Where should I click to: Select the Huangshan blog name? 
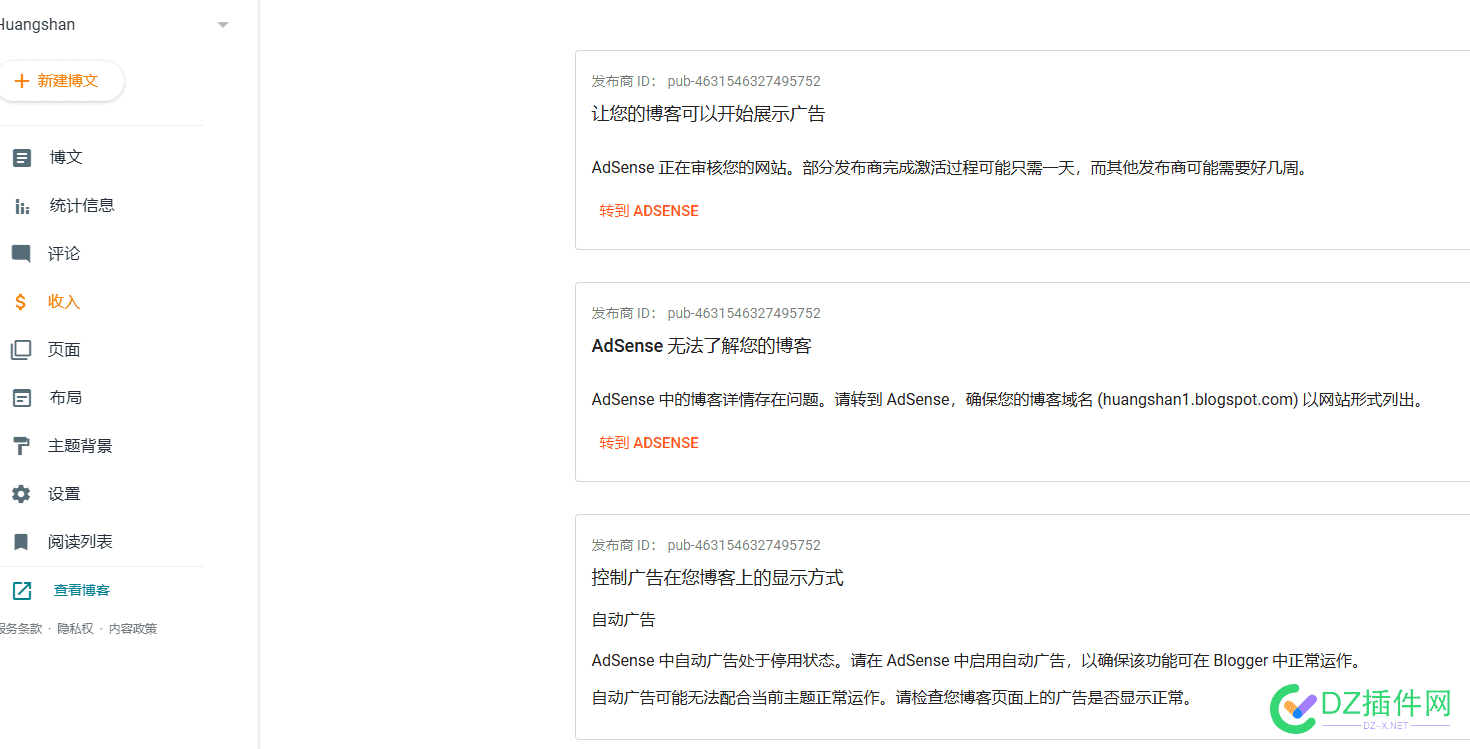[36, 25]
